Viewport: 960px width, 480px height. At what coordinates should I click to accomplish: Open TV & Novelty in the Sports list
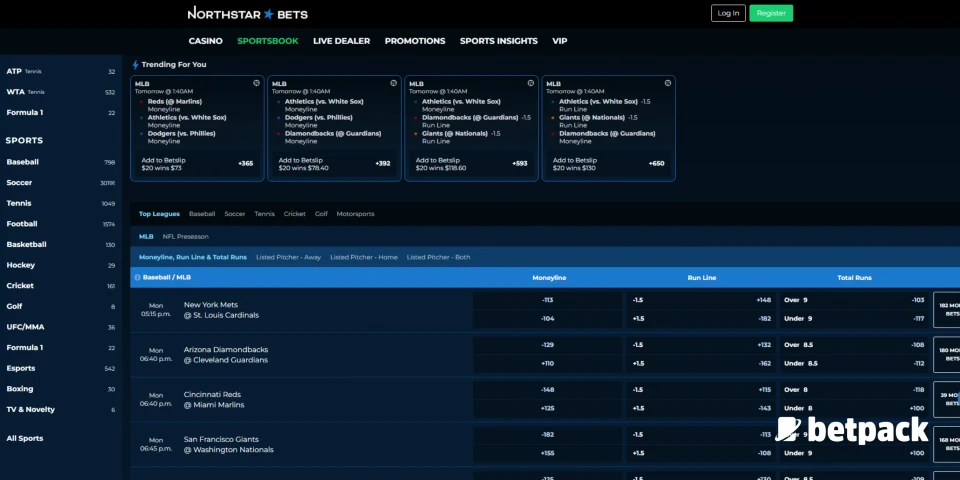[x=61, y=410]
